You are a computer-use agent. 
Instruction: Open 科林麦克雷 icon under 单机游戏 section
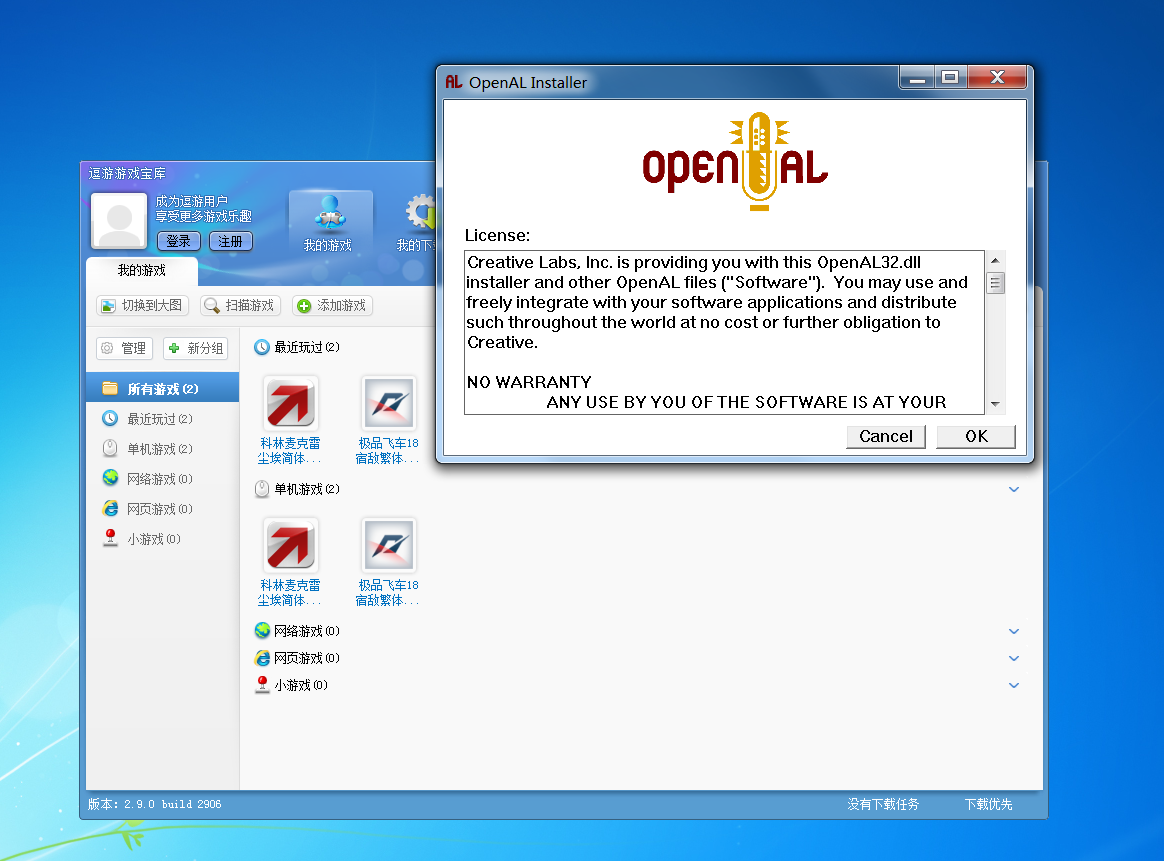(x=291, y=545)
